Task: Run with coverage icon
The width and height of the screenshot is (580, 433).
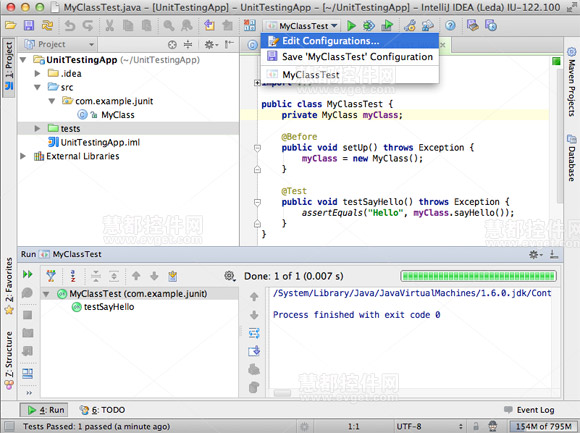Action: coord(387,26)
